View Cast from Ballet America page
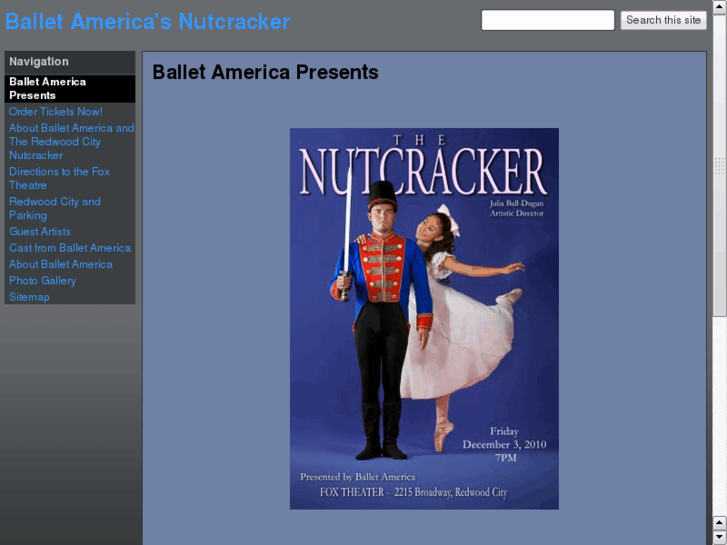Image resolution: width=727 pixels, height=545 pixels. coord(70,248)
